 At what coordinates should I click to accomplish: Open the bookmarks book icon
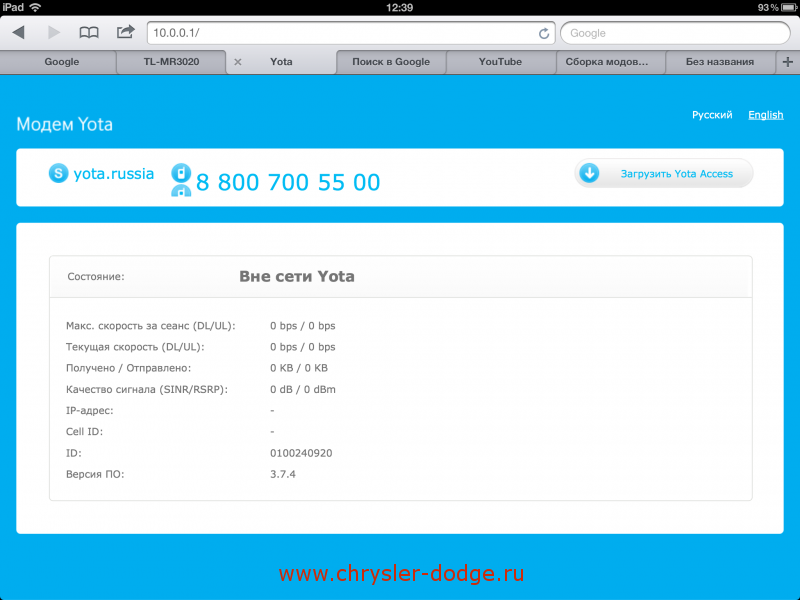click(89, 33)
